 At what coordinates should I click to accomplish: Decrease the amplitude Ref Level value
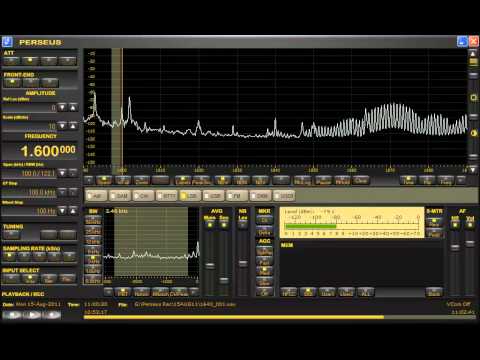pos(62,107)
